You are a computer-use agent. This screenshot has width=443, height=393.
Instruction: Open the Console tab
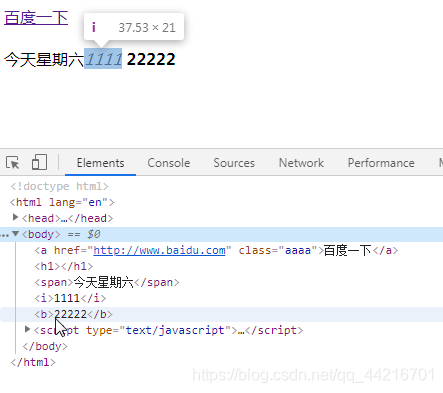point(169,163)
